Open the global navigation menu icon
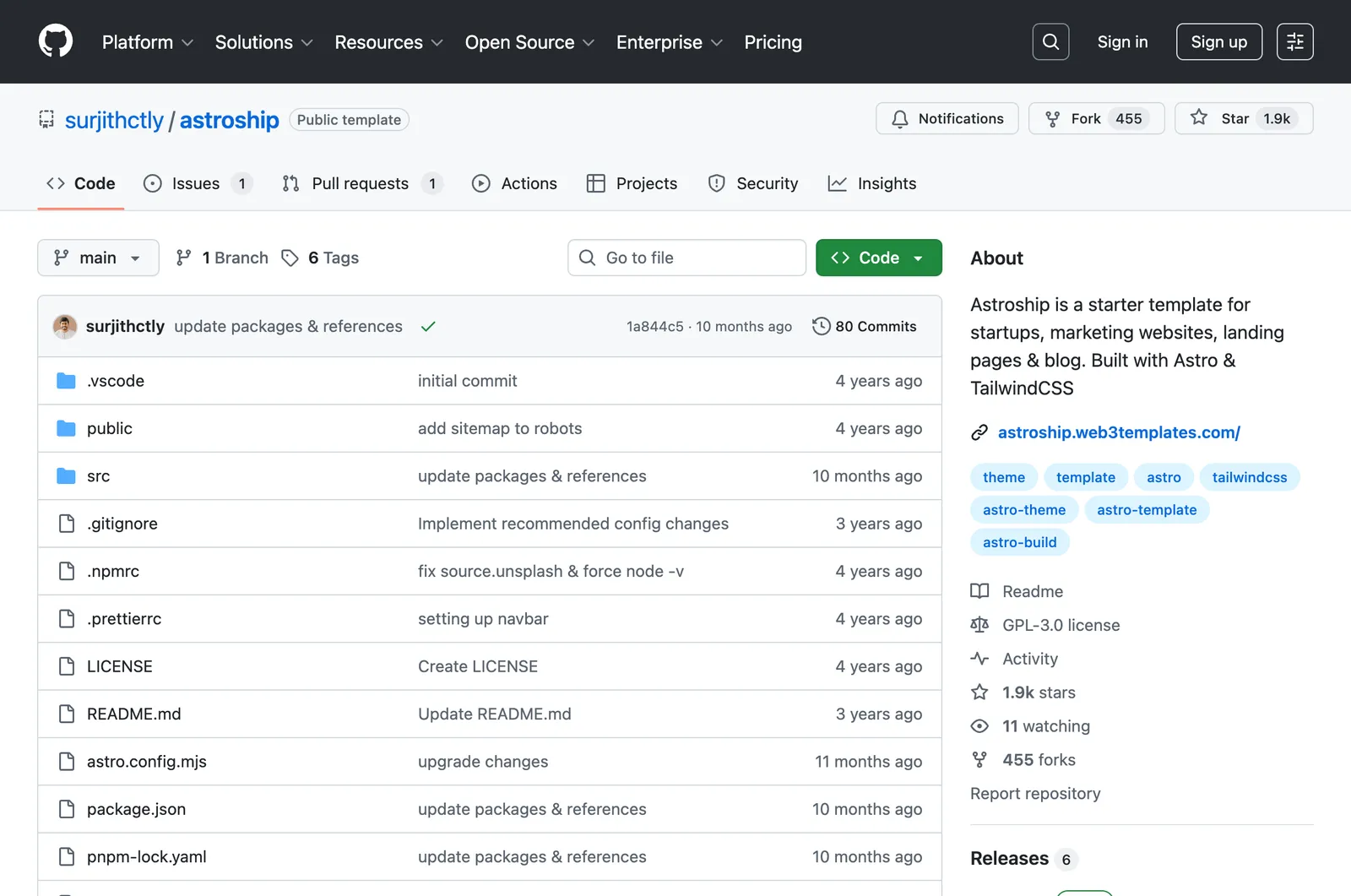Image resolution: width=1351 pixels, height=896 pixels. point(1294,42)
